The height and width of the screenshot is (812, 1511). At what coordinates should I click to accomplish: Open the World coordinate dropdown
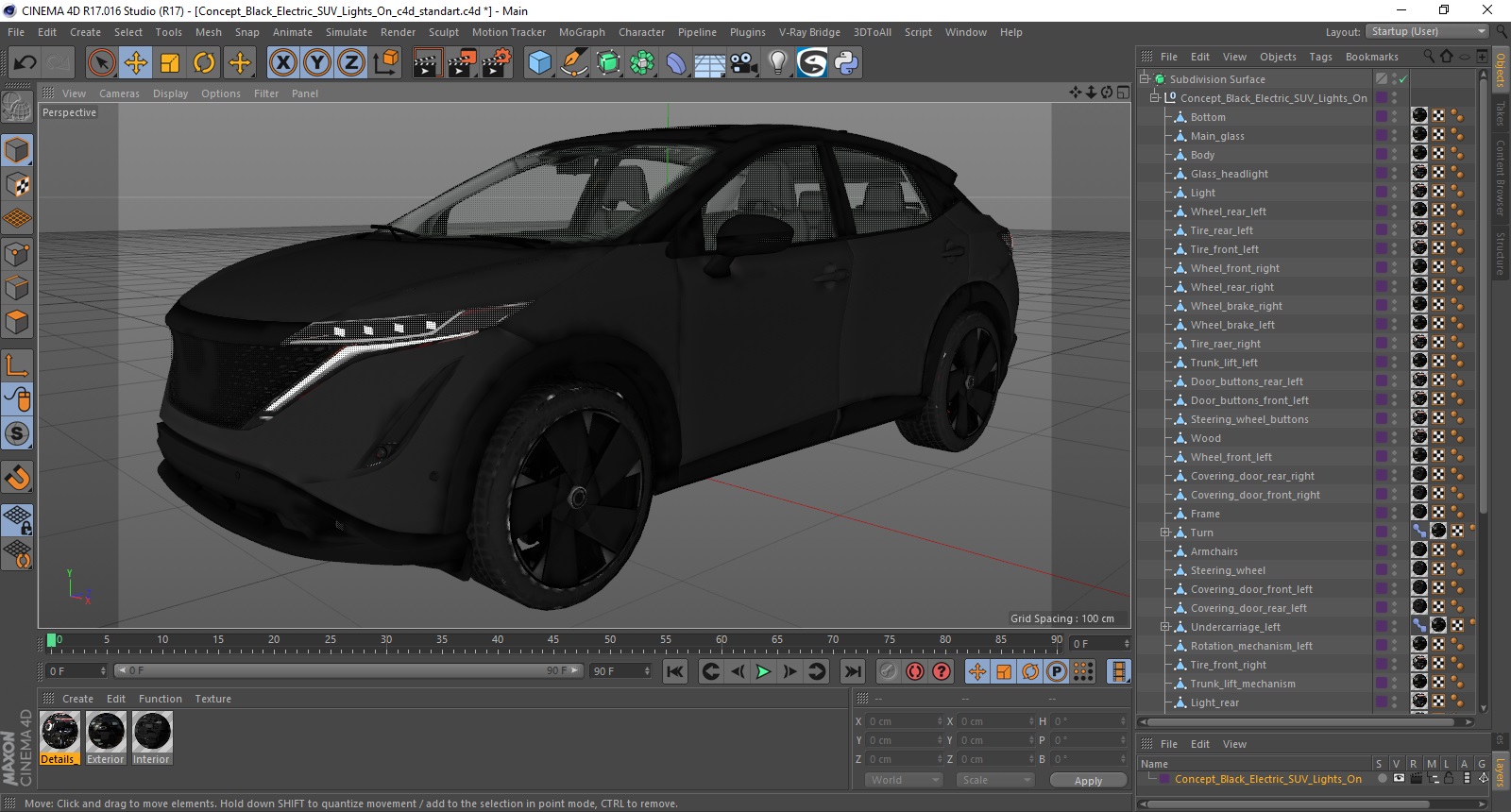904,780
